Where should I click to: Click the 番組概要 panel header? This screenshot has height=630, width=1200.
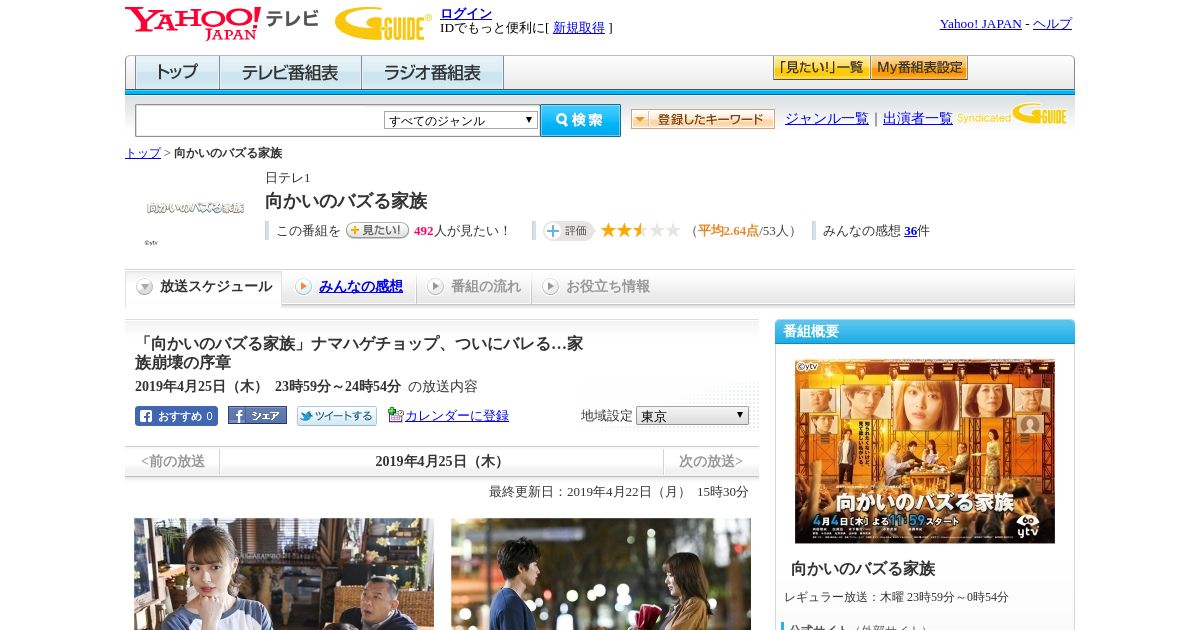pyautogui.click(x=925, y=331)
